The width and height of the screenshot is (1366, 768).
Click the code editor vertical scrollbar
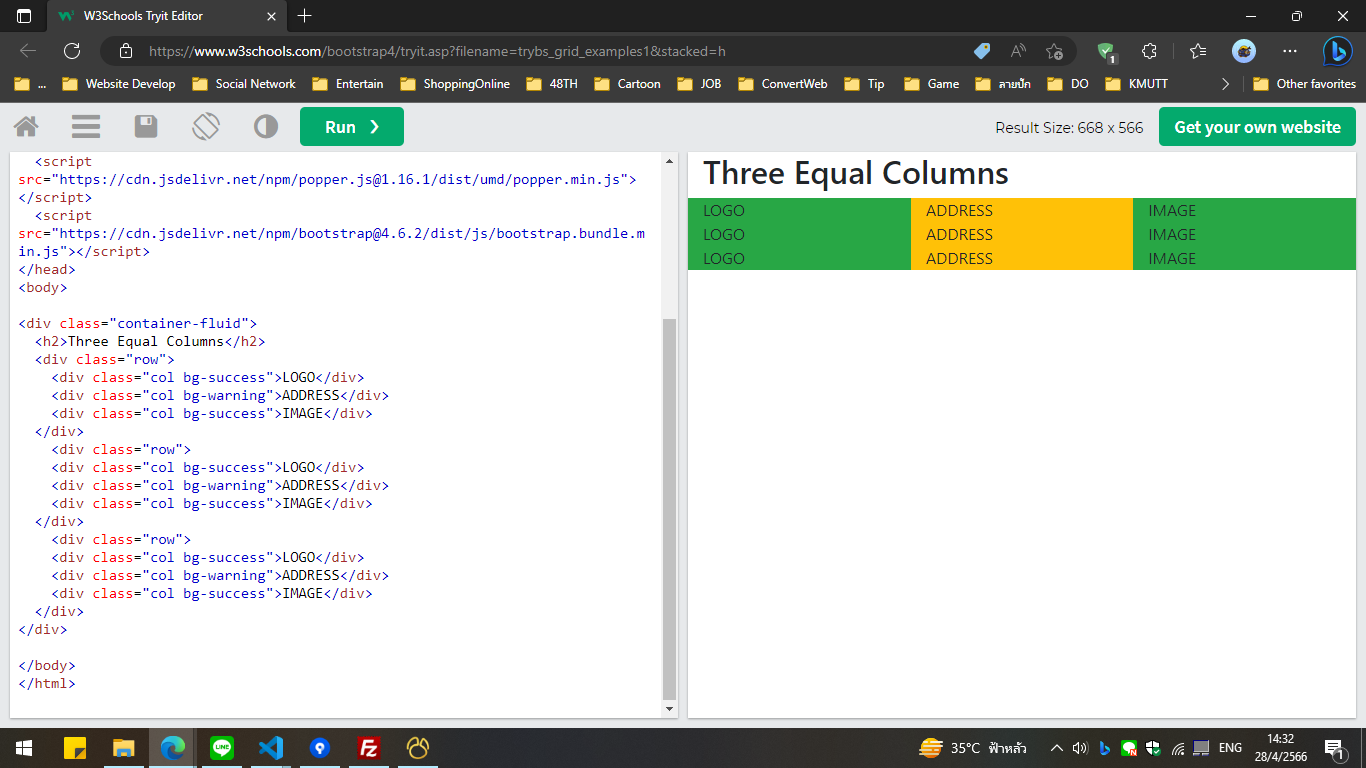pyautogui.click(x=670, y=508)
